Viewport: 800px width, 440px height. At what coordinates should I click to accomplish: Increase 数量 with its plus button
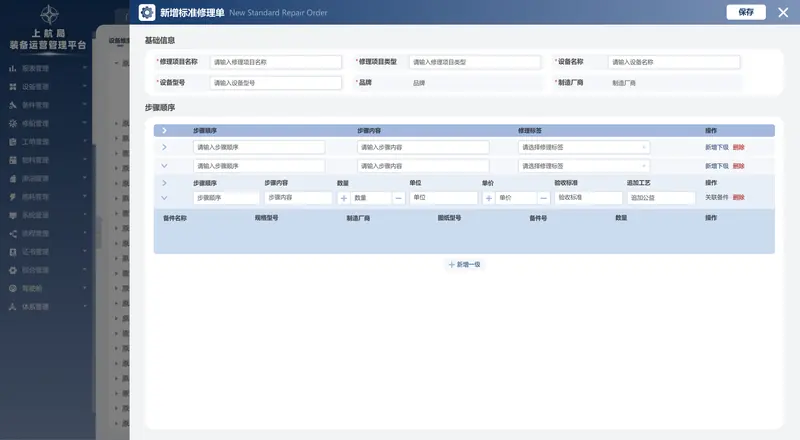click(x=343, y=198)
